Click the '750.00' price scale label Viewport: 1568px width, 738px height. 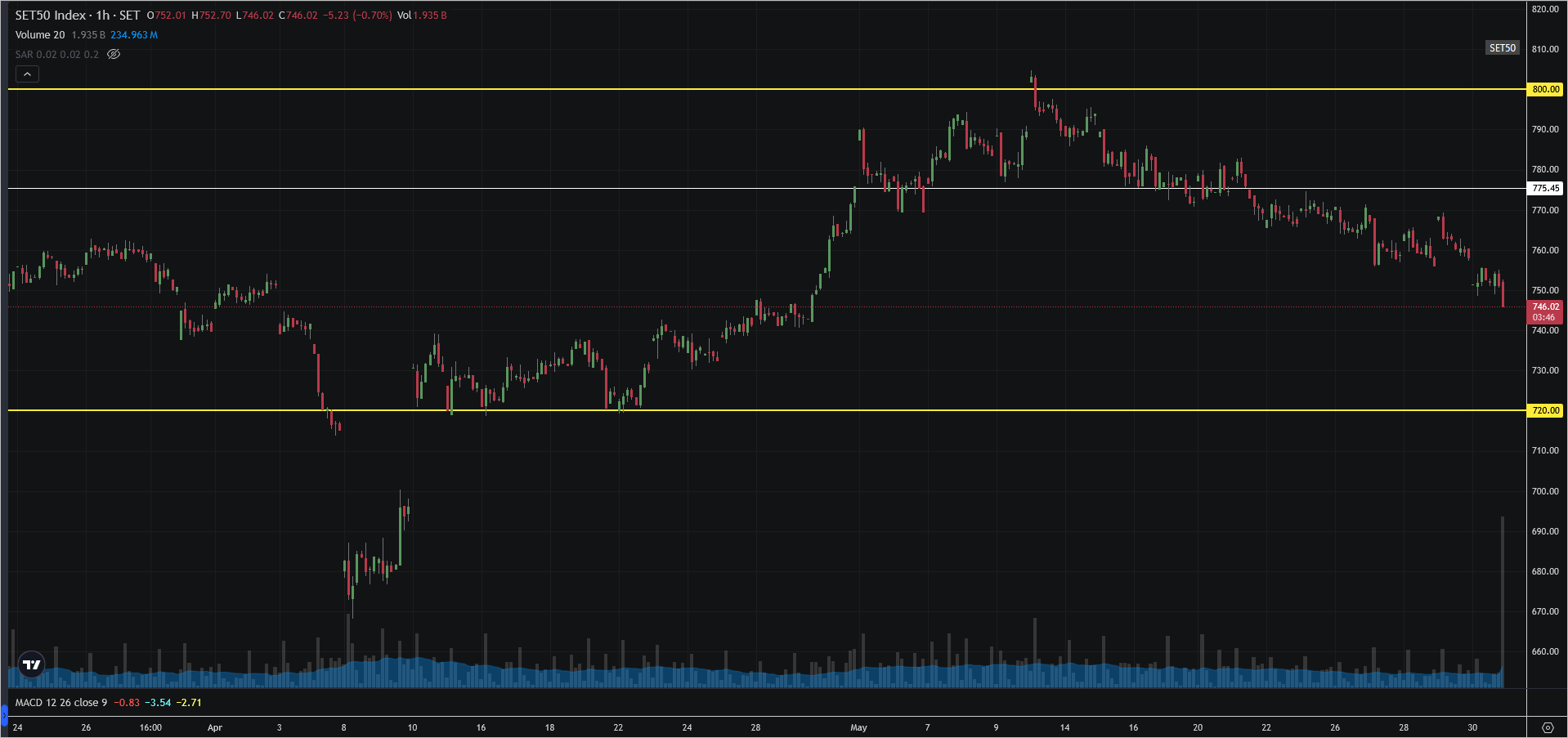pos(1545,290)
